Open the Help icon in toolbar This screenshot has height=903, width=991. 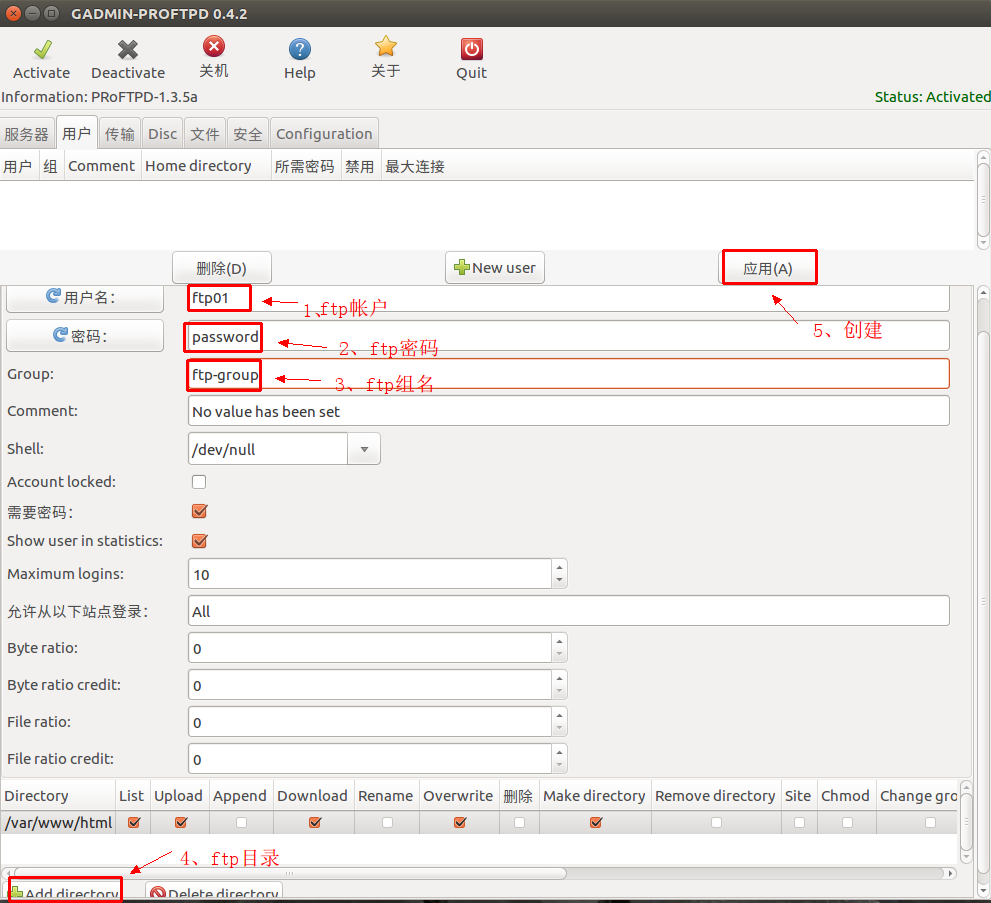tap(299, 50)
